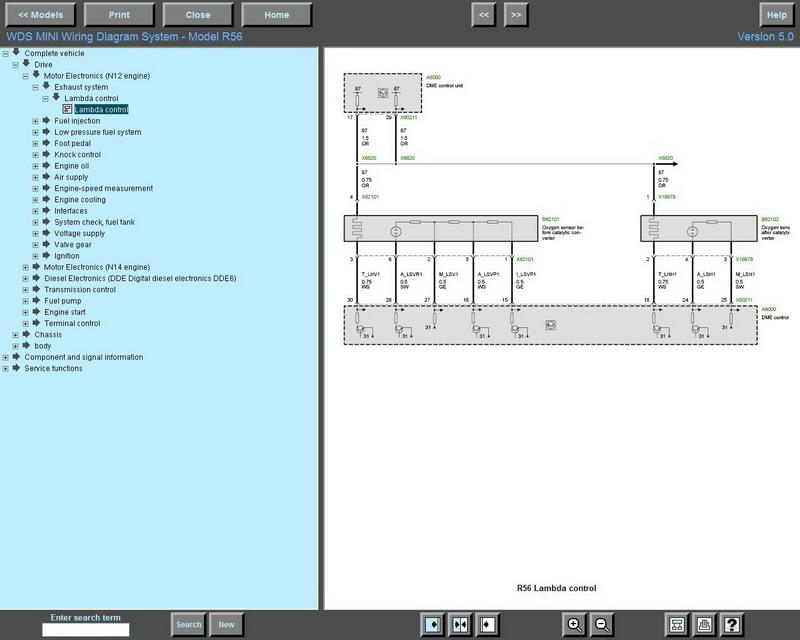Click the arrow icon beside Diesel Electronics
The height and width of the screenshot is (640, 800).
[x=36, y=278]
